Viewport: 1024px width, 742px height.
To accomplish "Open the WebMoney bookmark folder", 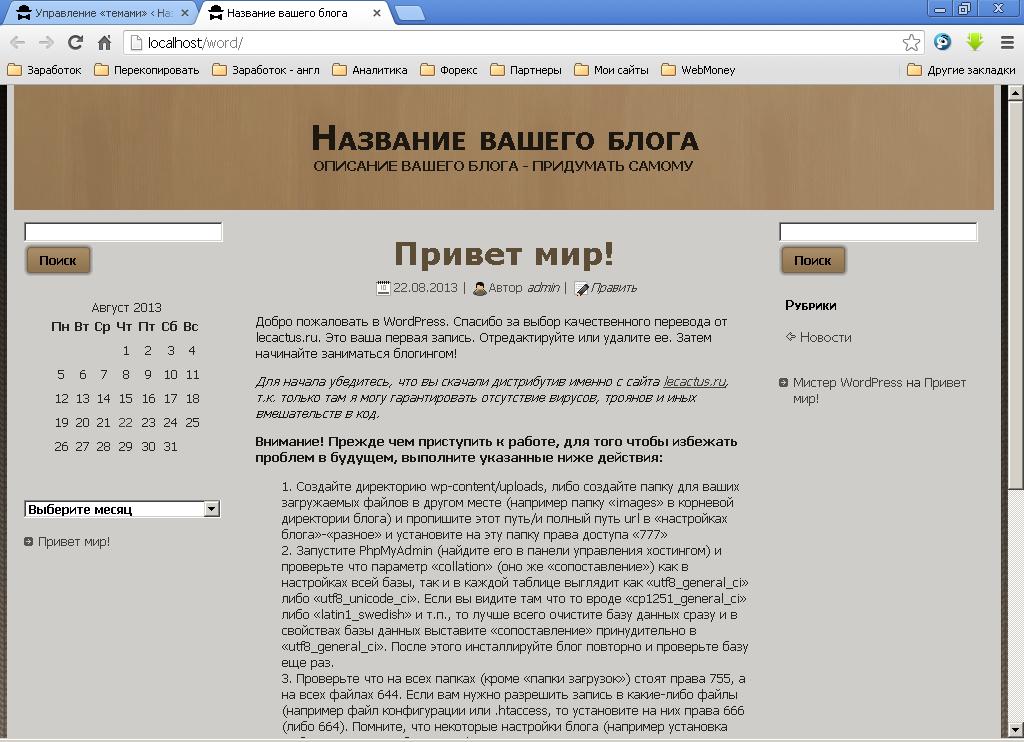I will [698, 70].
